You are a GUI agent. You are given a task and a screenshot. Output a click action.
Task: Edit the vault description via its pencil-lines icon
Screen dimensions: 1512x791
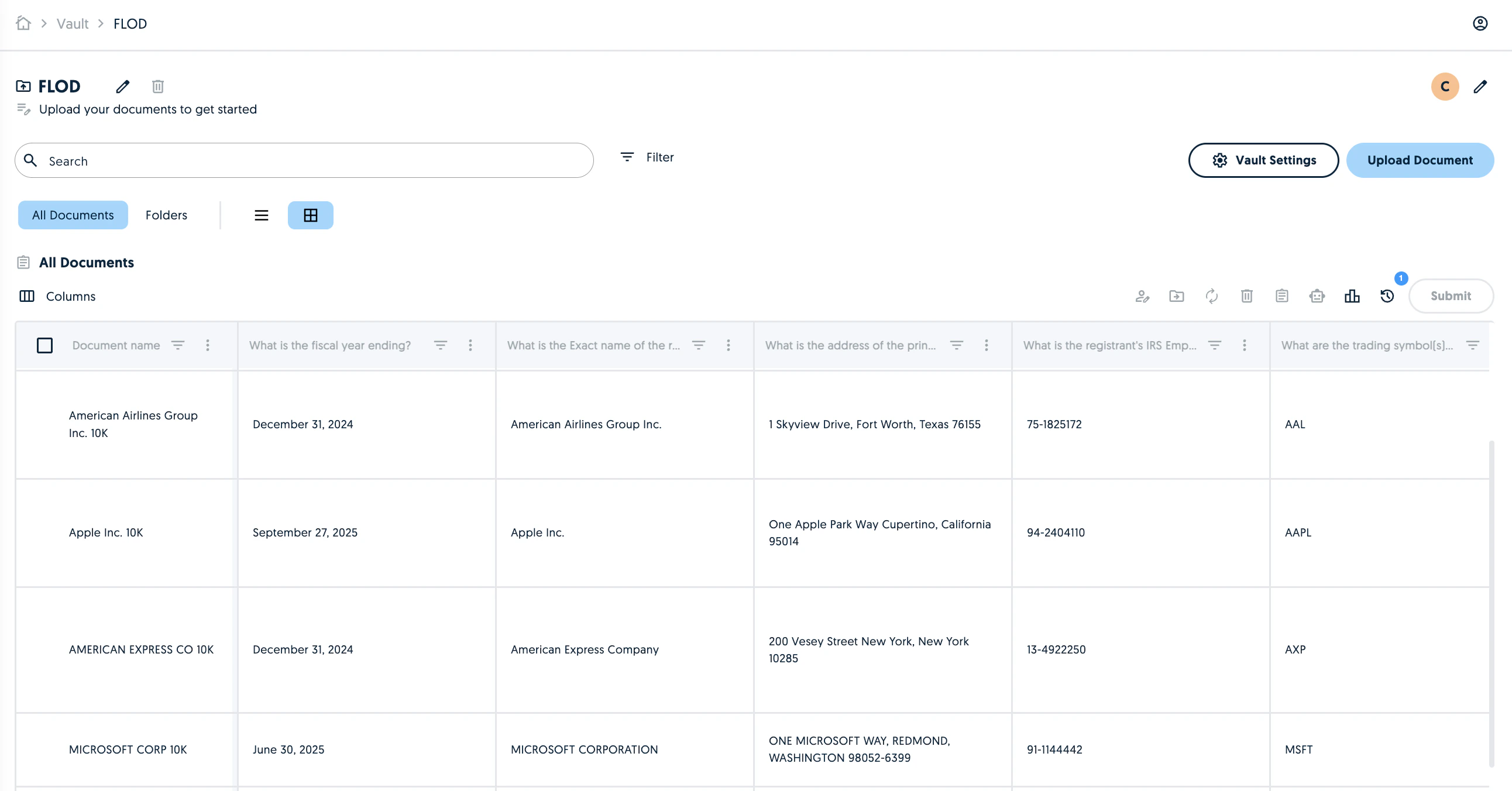(x=23, y=109)
